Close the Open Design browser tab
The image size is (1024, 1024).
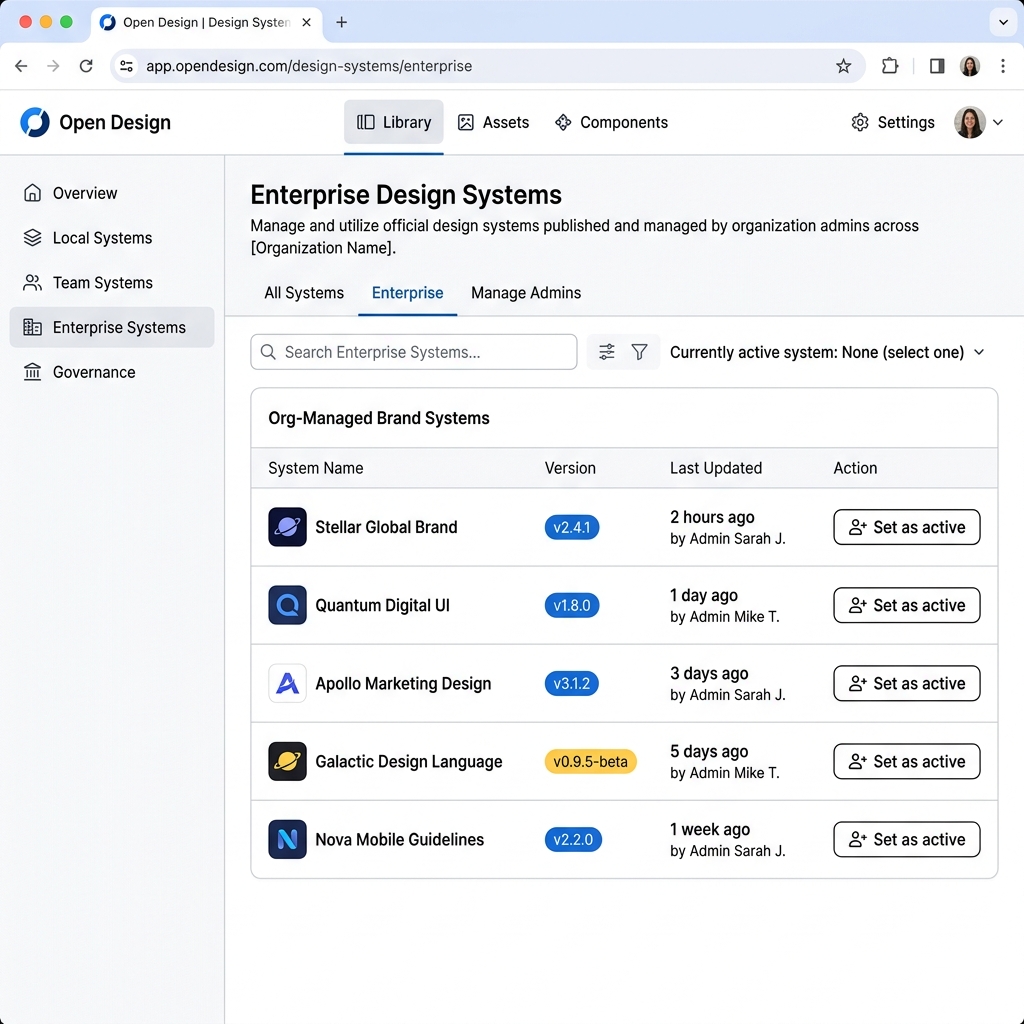pyautogui.click(x=306, y=22)
